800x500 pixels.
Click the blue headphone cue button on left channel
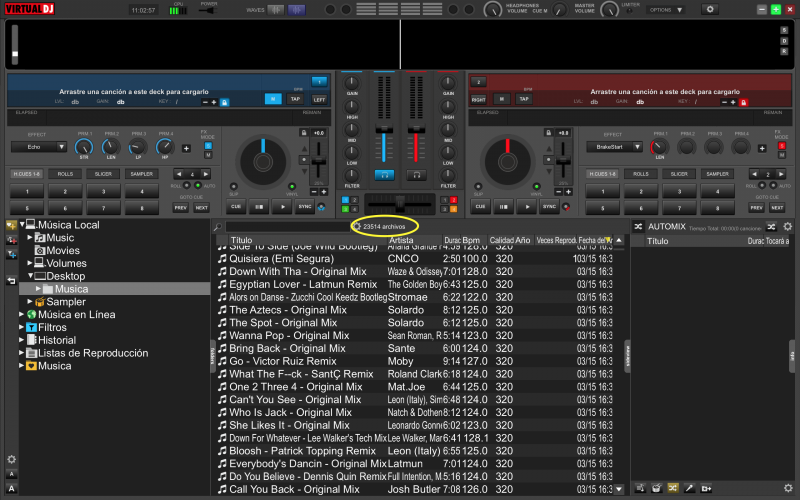point(384,175)
